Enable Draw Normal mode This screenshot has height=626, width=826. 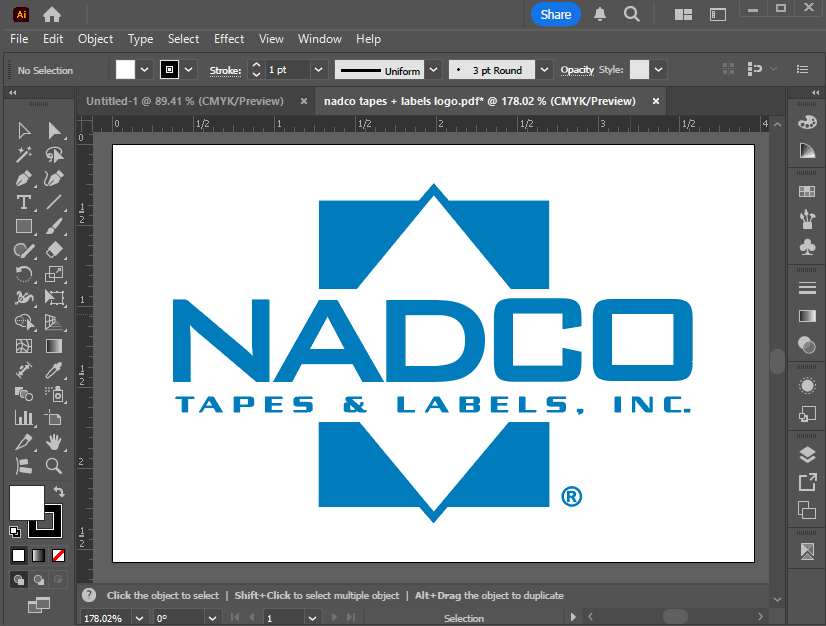tap(19, 580)
